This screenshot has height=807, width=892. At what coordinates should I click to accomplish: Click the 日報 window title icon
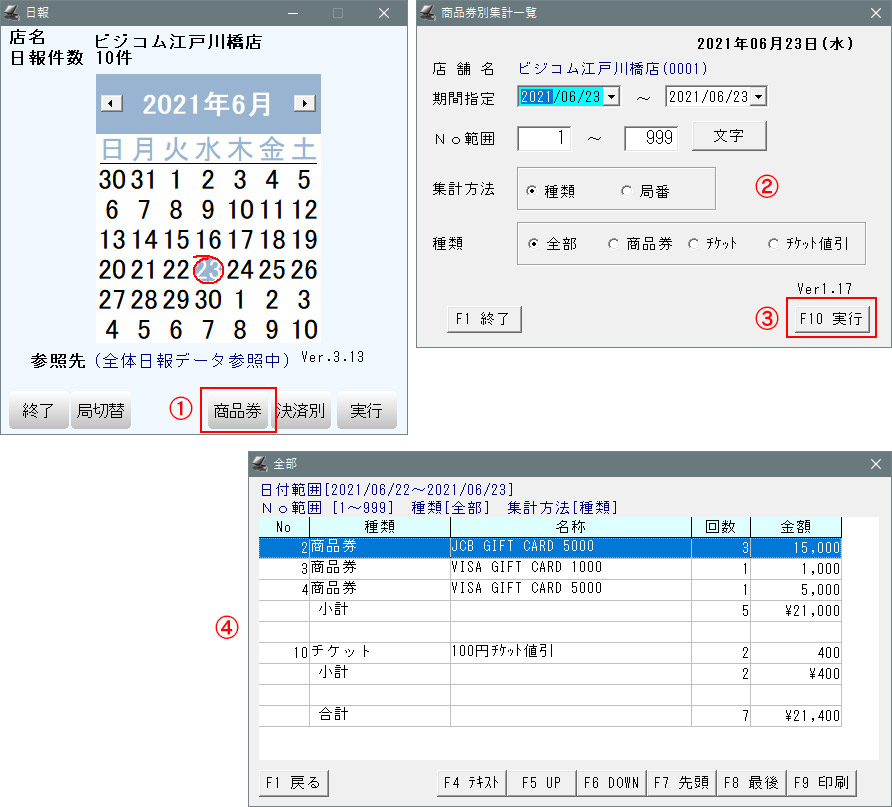click(x=13, y=13)
